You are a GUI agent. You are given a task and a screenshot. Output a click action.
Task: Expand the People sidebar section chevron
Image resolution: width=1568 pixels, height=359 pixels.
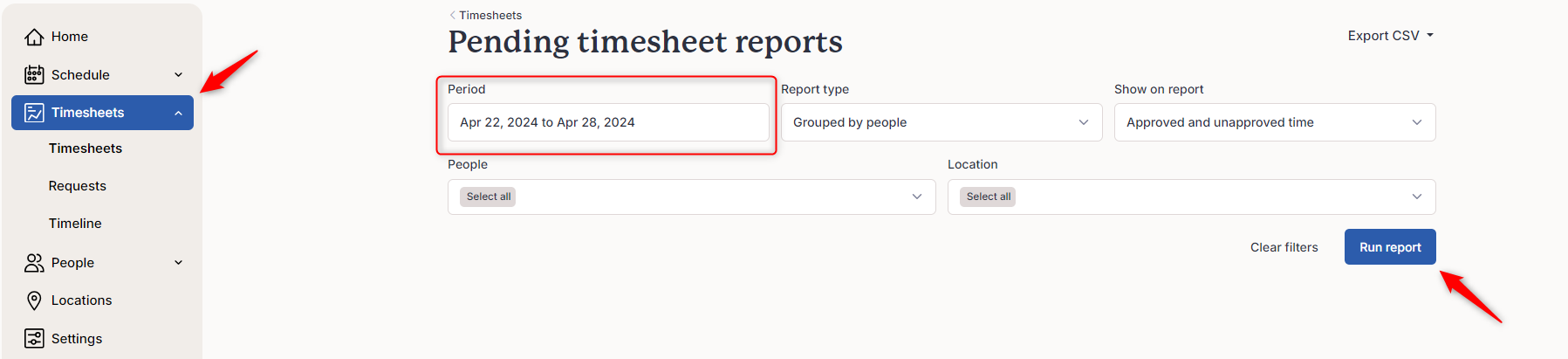178,263
